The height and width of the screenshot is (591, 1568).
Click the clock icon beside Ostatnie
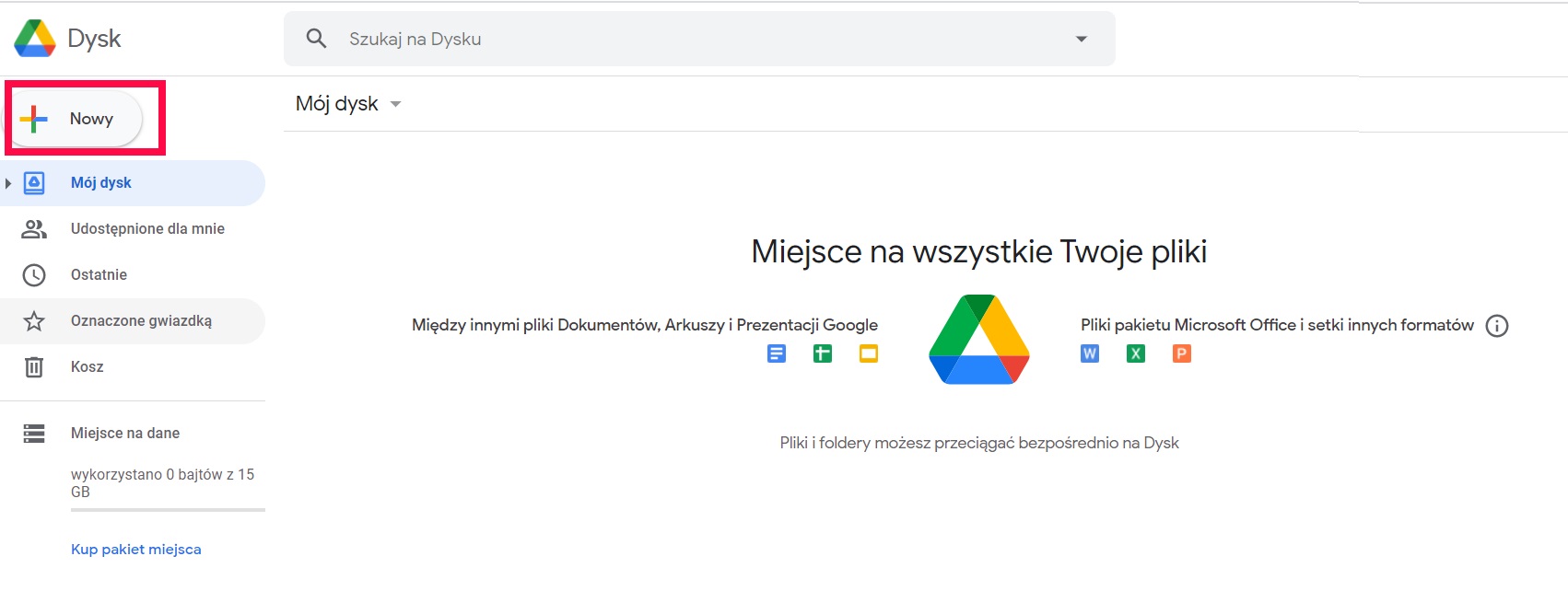coord(34,275)
